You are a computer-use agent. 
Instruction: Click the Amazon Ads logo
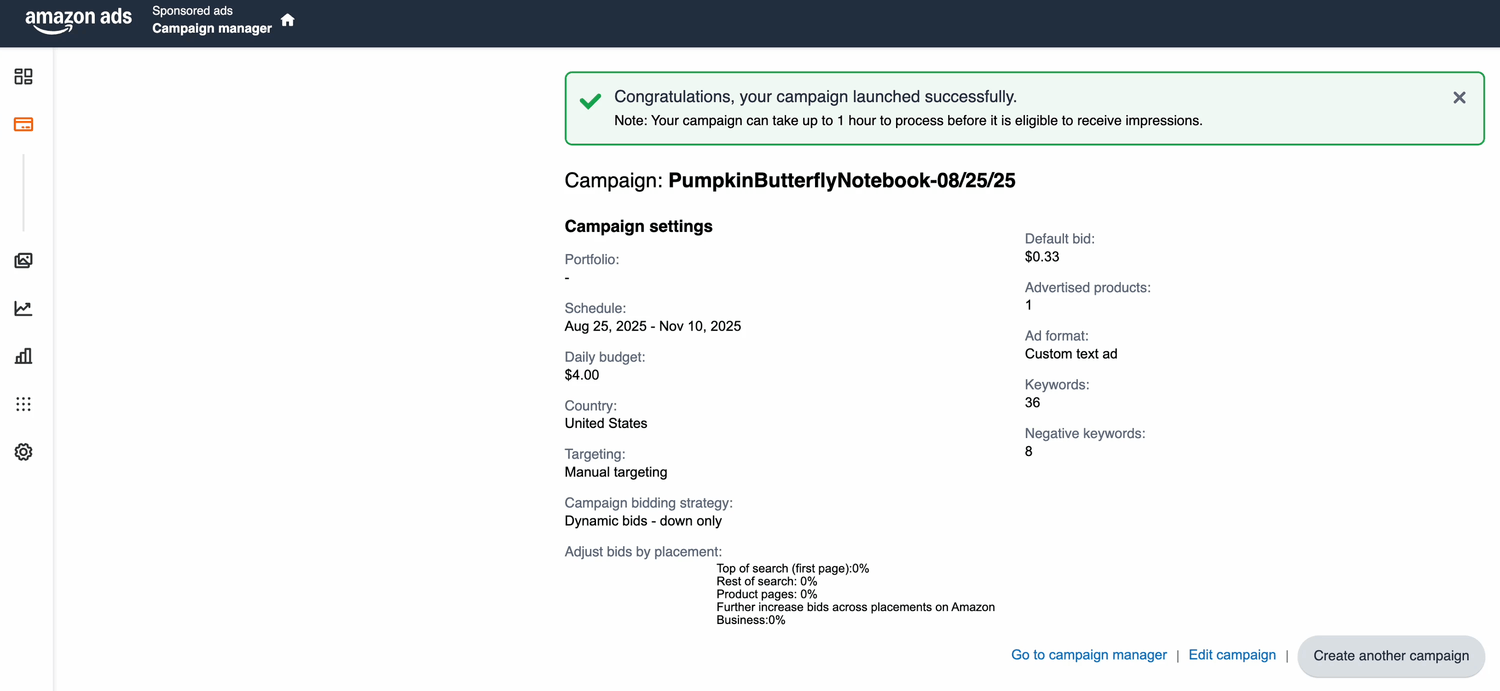coord(78,21)
